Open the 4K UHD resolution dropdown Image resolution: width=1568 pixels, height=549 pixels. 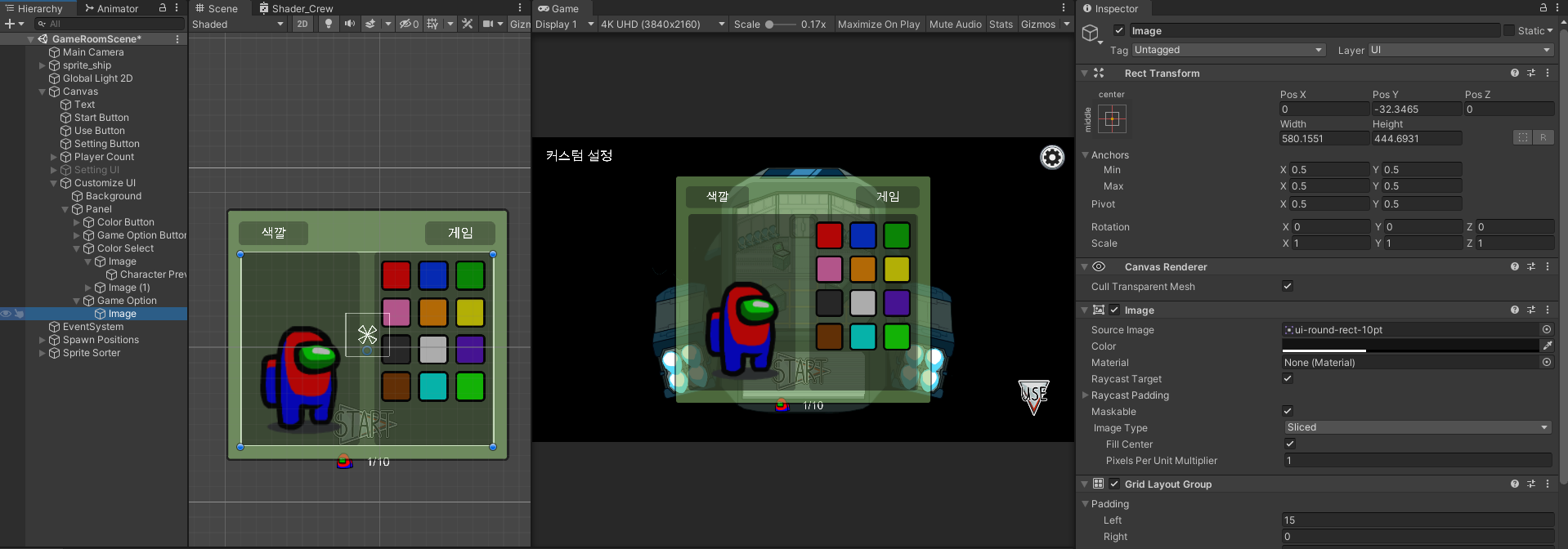click(x=663, y=24)
